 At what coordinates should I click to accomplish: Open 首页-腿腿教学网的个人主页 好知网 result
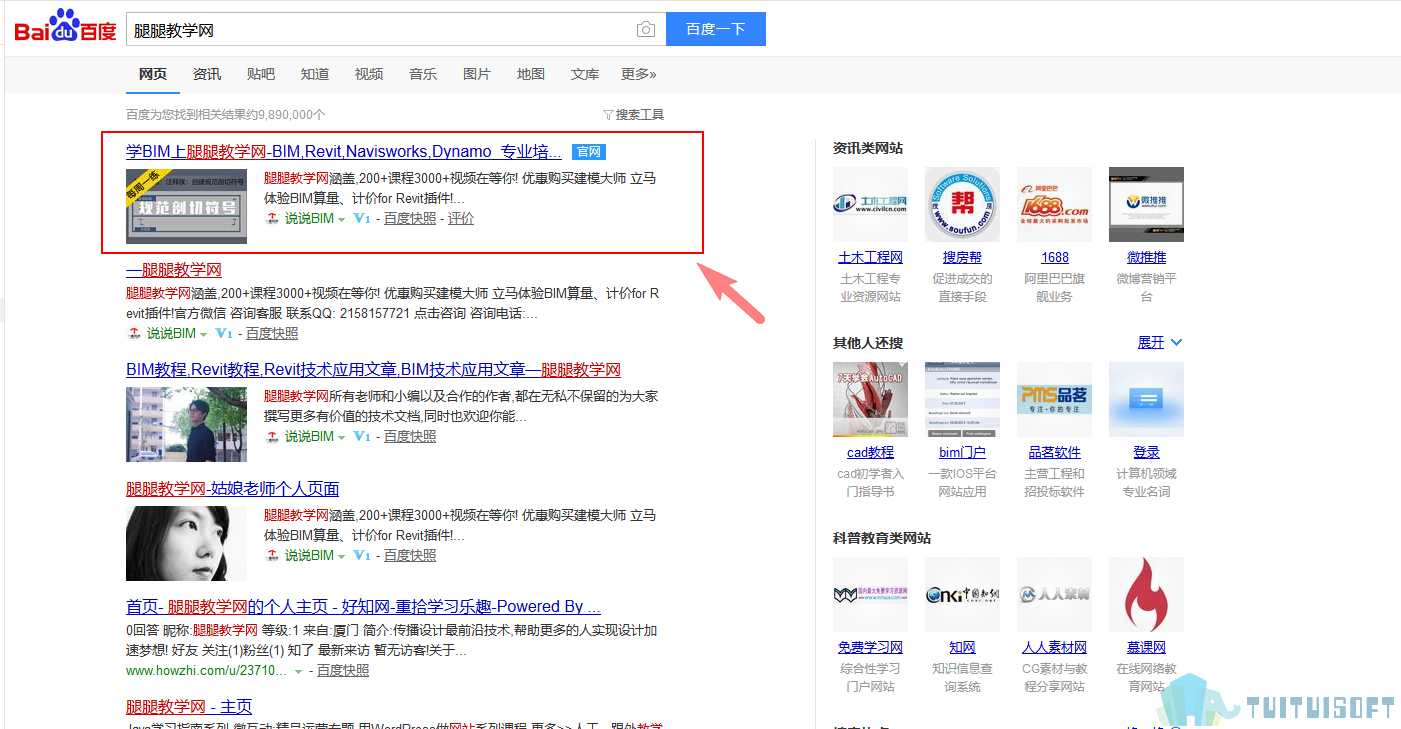pos(363,607)
